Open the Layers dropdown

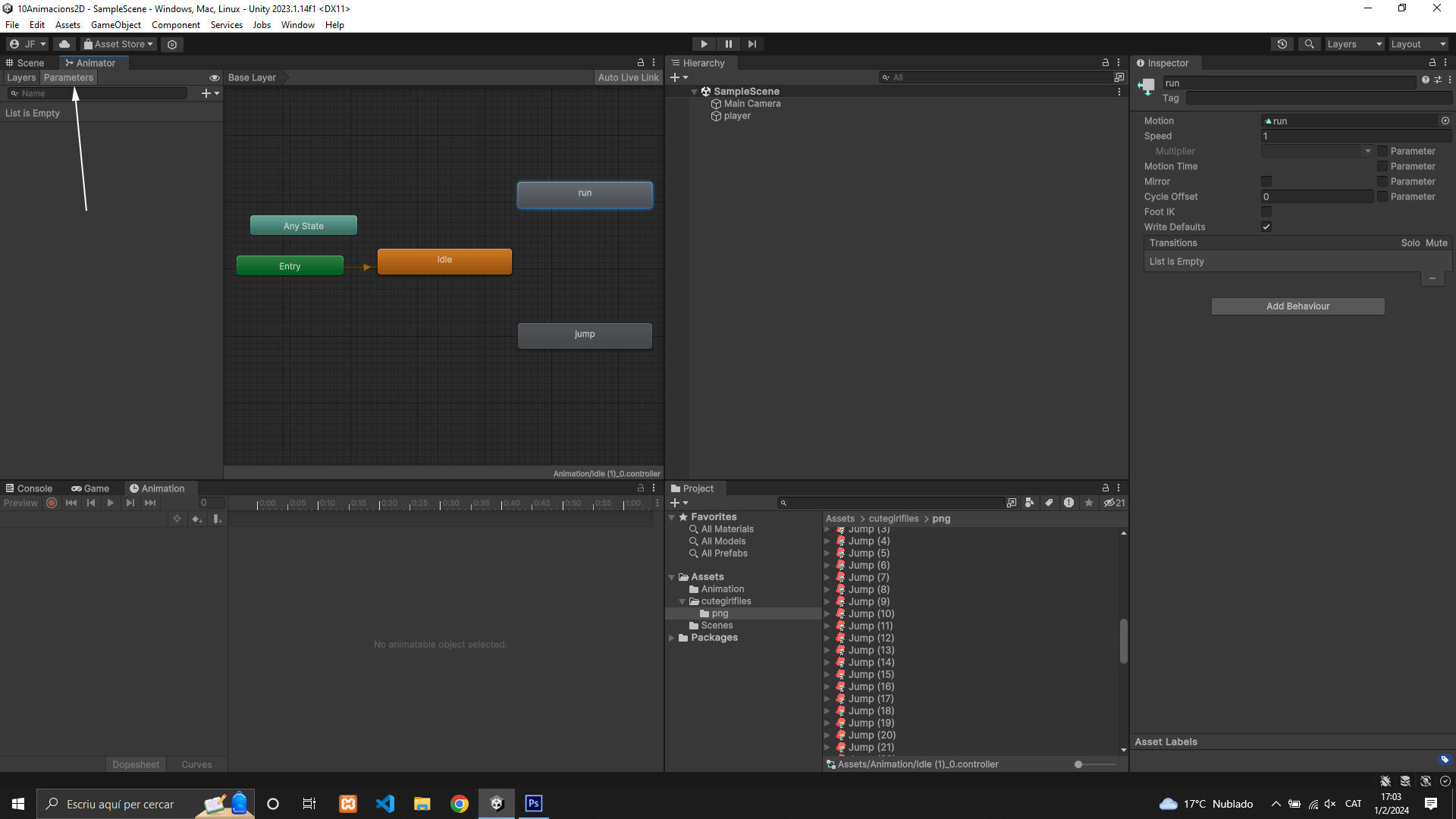coord(1354,44)
